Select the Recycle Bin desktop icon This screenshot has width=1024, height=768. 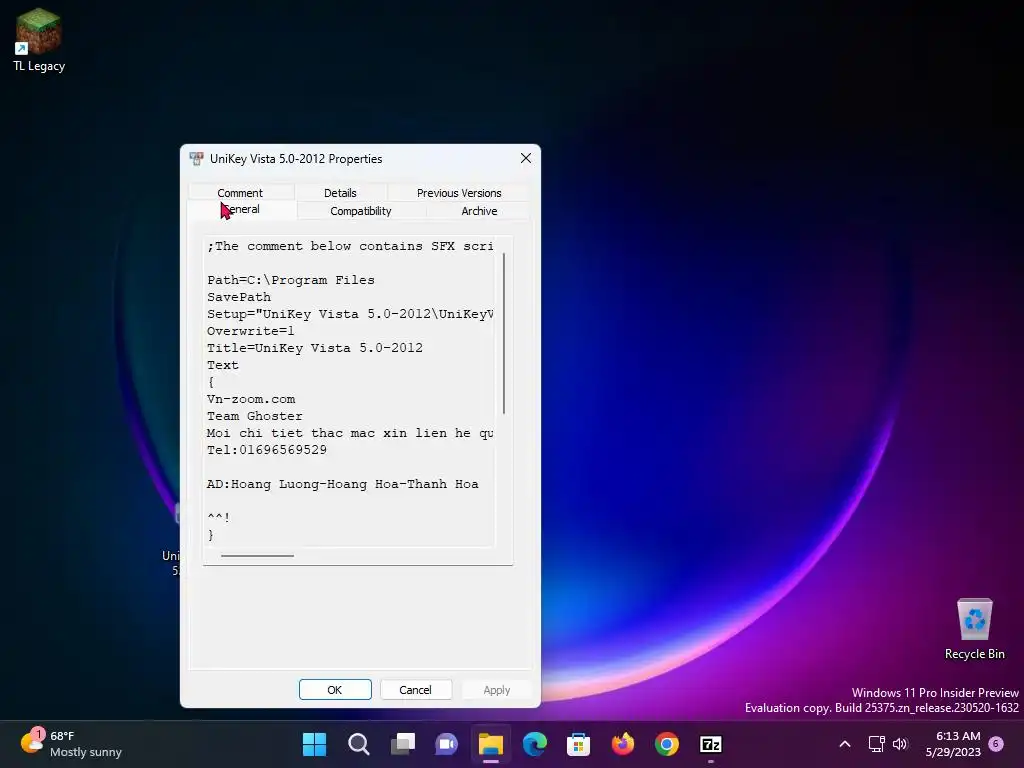pyautogui.click(x=974, y=629)
